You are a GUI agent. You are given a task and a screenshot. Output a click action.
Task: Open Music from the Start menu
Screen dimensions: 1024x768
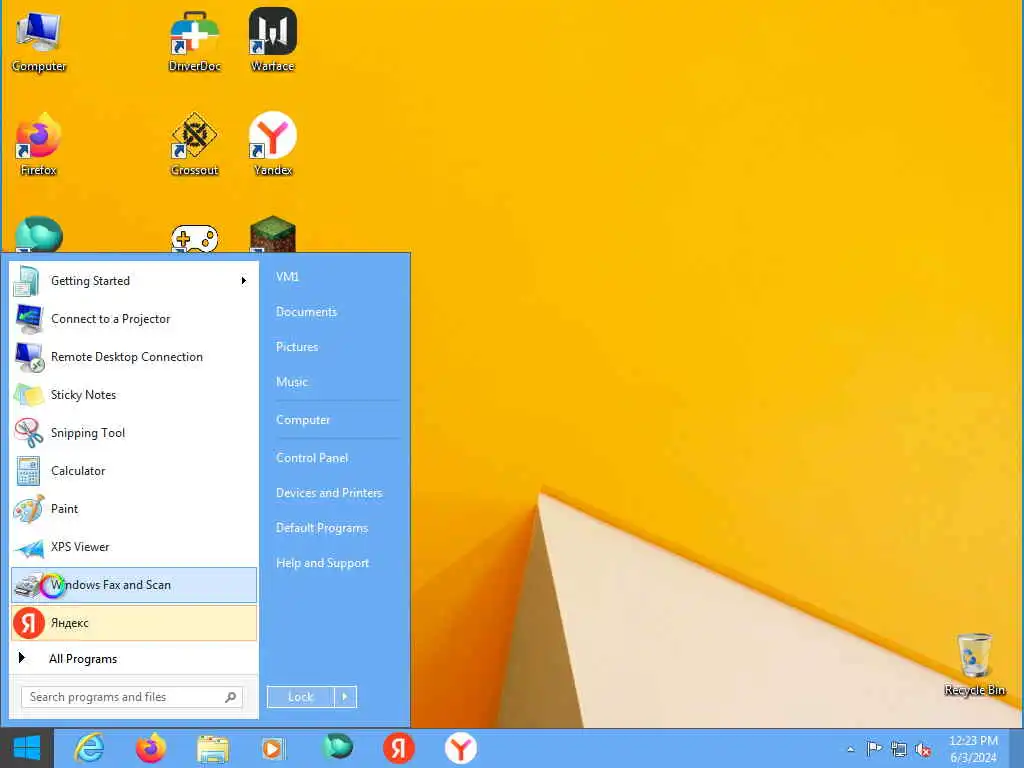[292, 382]
